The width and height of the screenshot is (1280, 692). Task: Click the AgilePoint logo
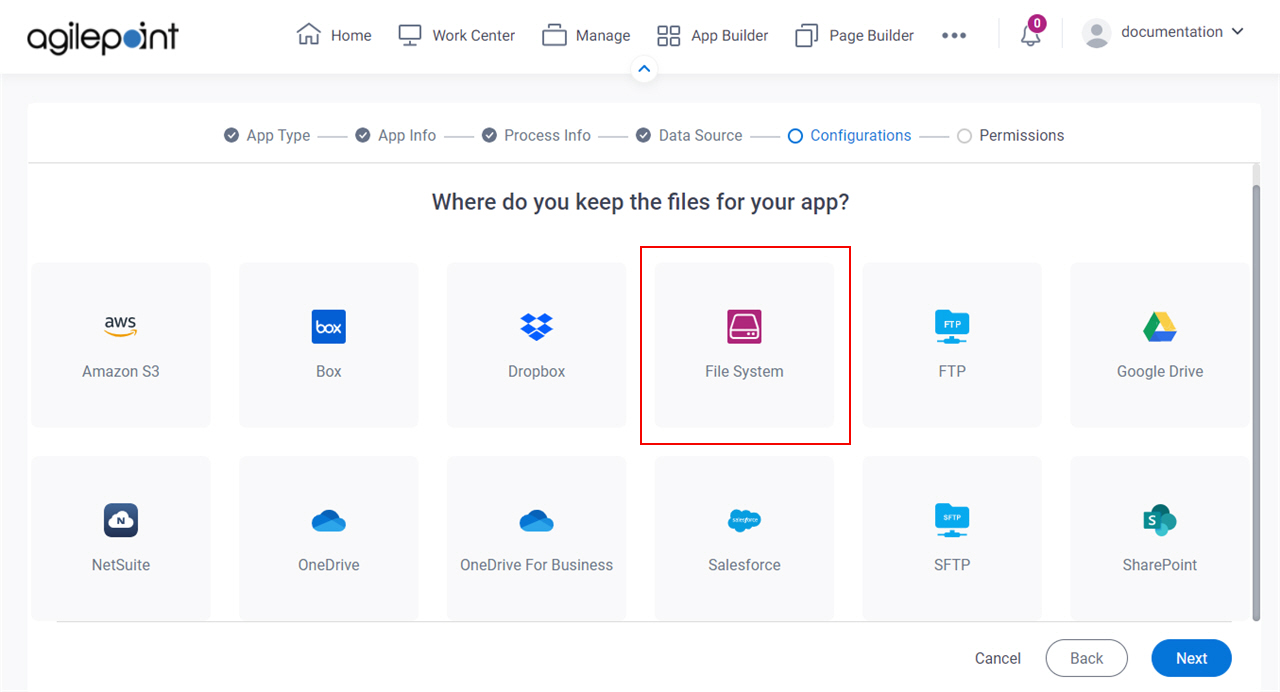tap(103, 37)
